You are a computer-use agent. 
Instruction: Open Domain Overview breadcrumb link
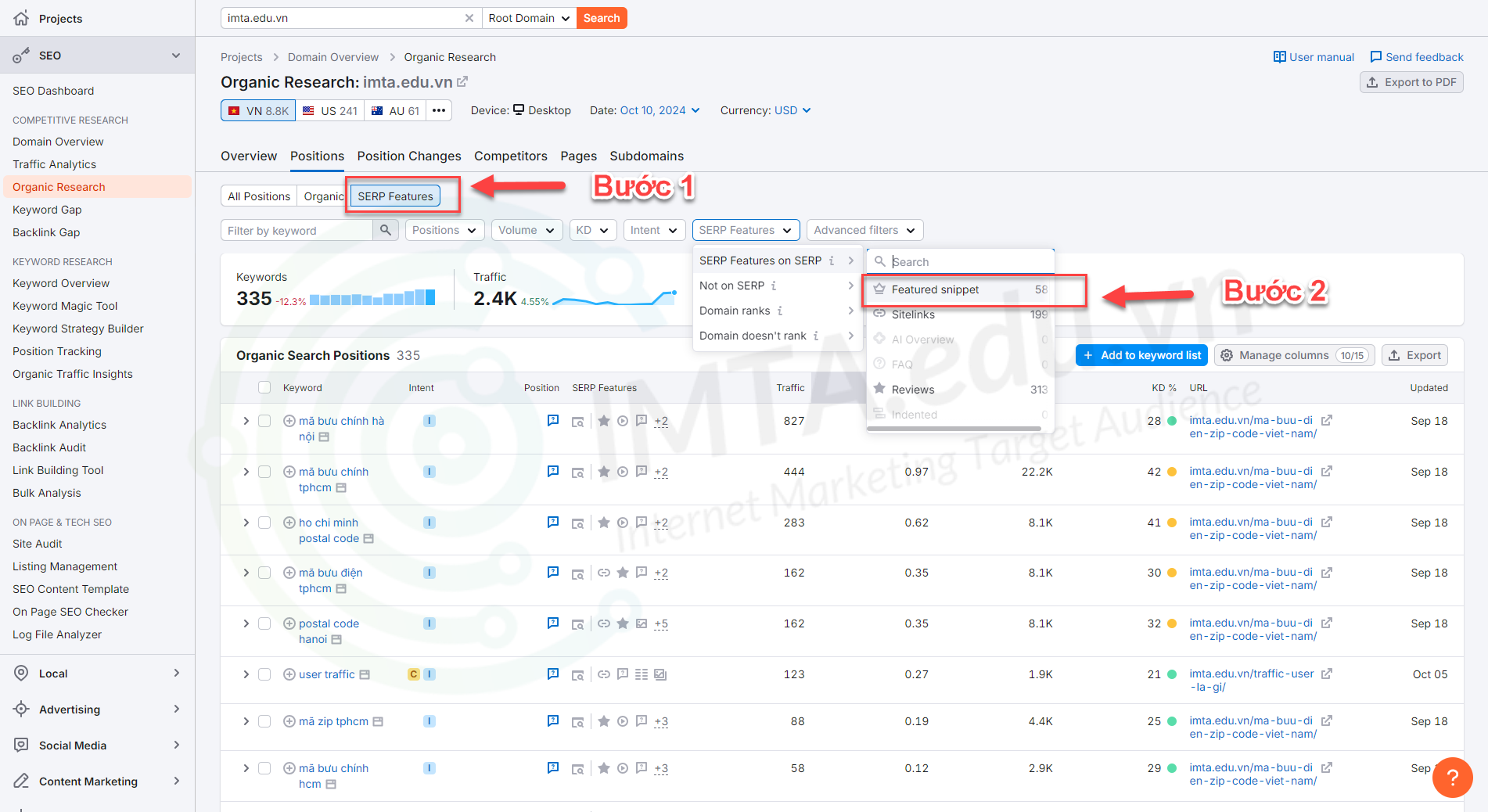tap(333, 57)
